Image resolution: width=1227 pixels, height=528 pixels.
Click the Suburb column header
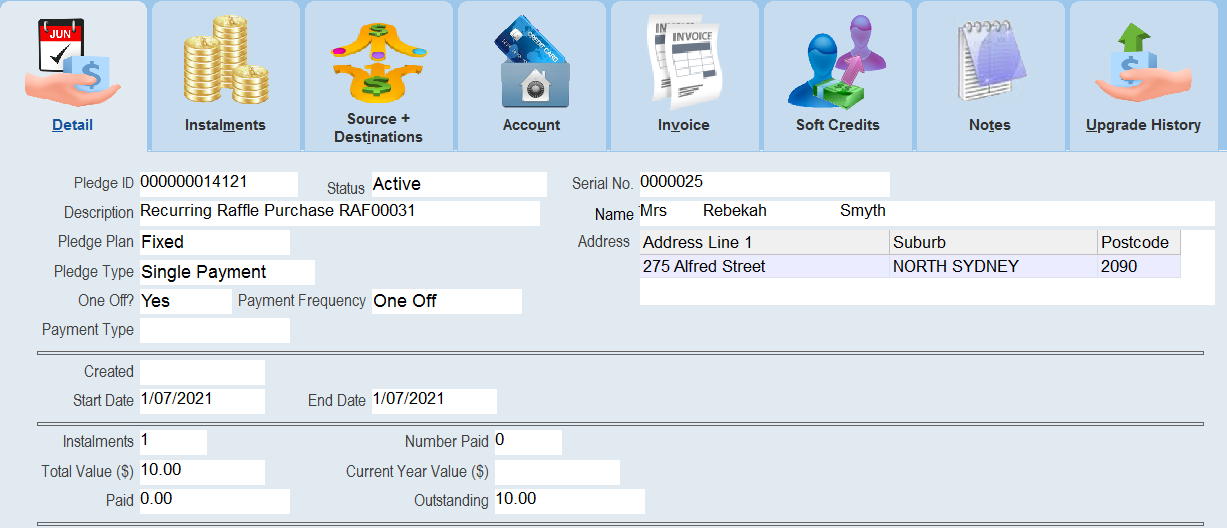click(x=993, y=242)
